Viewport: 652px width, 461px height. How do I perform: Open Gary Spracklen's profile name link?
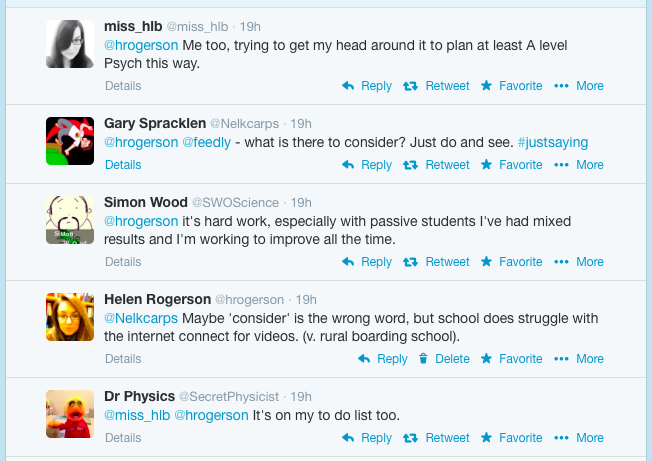[153, 123]
